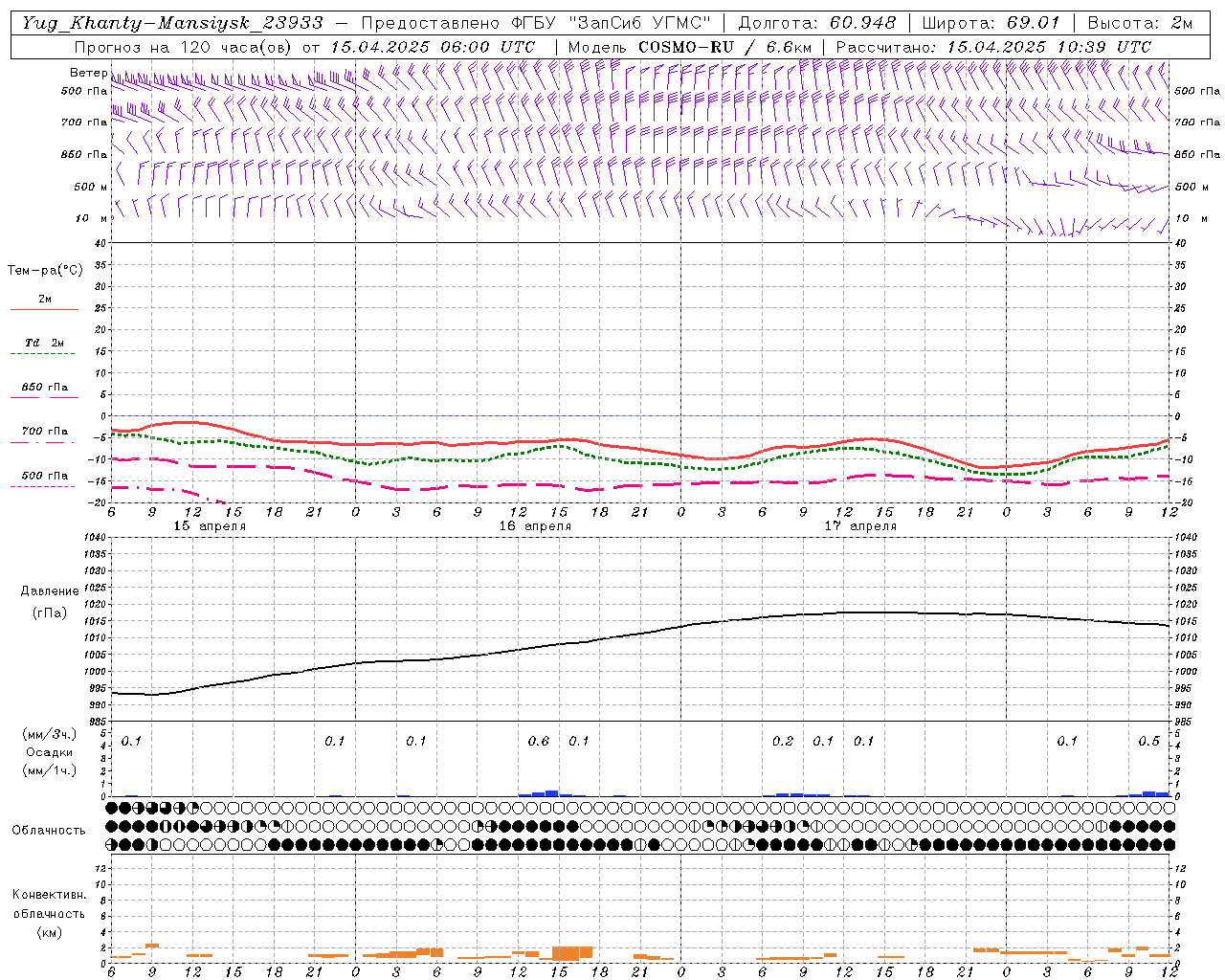Click the 17 апреля date label
This screenshot has height=980, width=1225.
pyautogui.click(x=860, y=526)
